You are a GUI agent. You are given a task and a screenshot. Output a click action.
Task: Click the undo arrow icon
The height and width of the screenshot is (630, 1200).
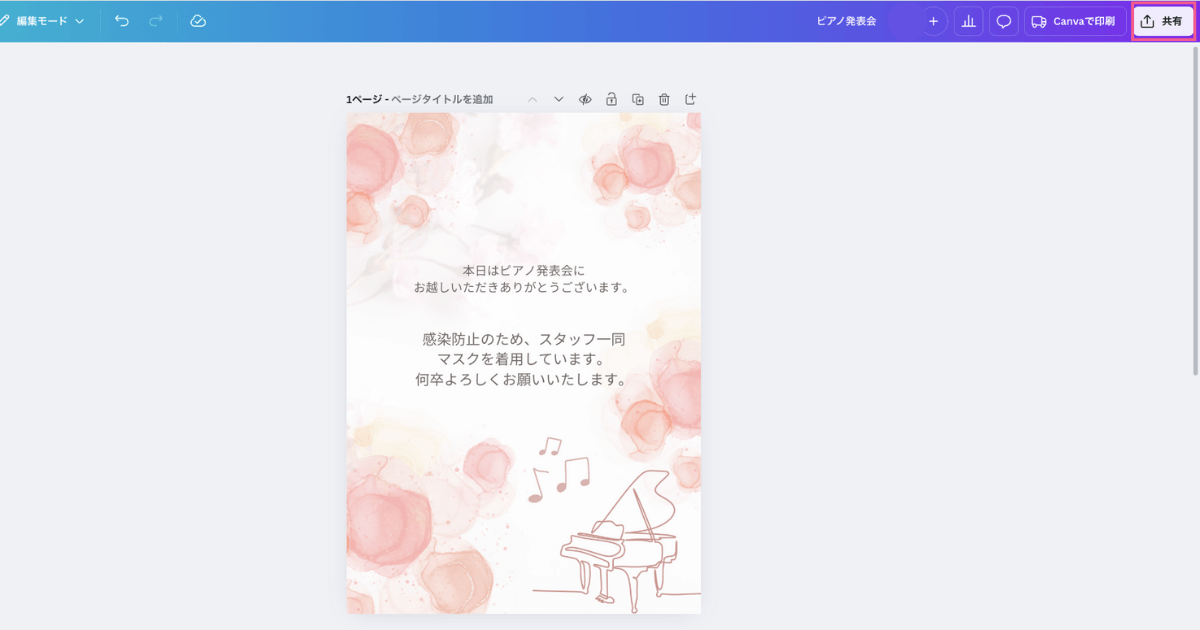point(122,21)
